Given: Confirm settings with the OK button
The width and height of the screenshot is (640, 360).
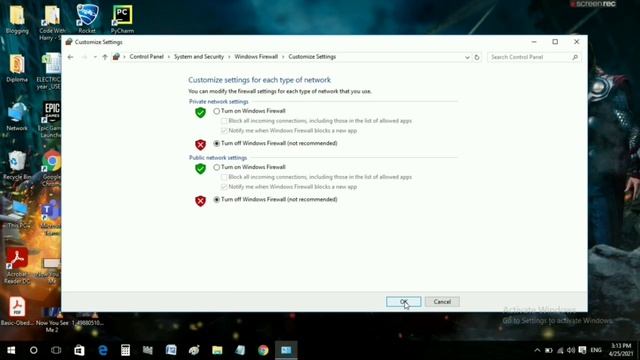Looking at the screenshot, I should 404,302.
